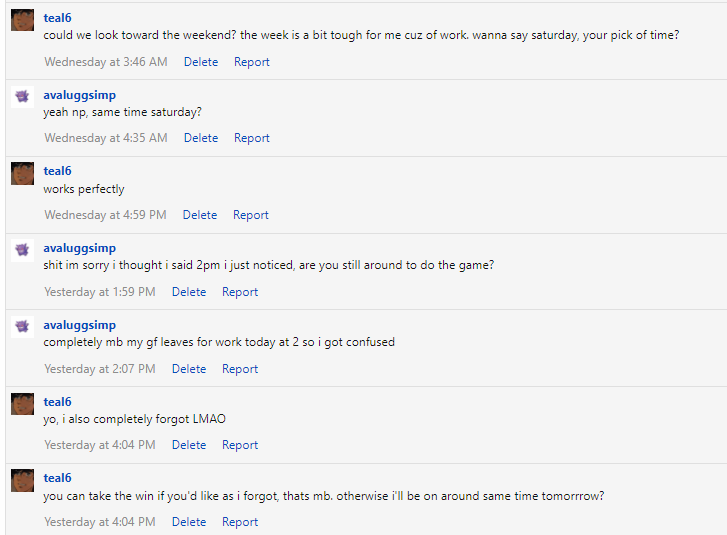Open avaluggsimp profile from 'yeah np' message
Image resolution: width=727 pixels, height=535 pixels.
coord(79,95)
